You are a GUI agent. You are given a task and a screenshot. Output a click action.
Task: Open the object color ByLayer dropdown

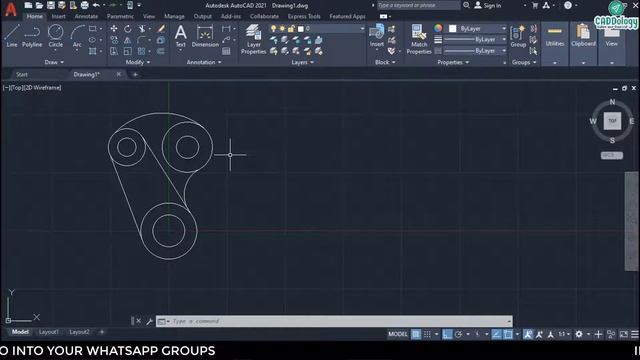pyautogui.click(x=478, y=29)
